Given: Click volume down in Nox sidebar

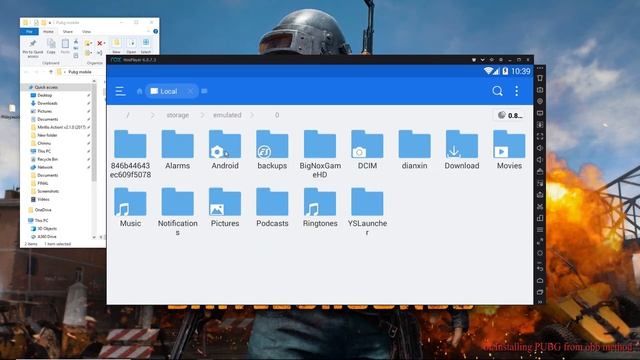Looking at the screenshot, I should 540,160.
